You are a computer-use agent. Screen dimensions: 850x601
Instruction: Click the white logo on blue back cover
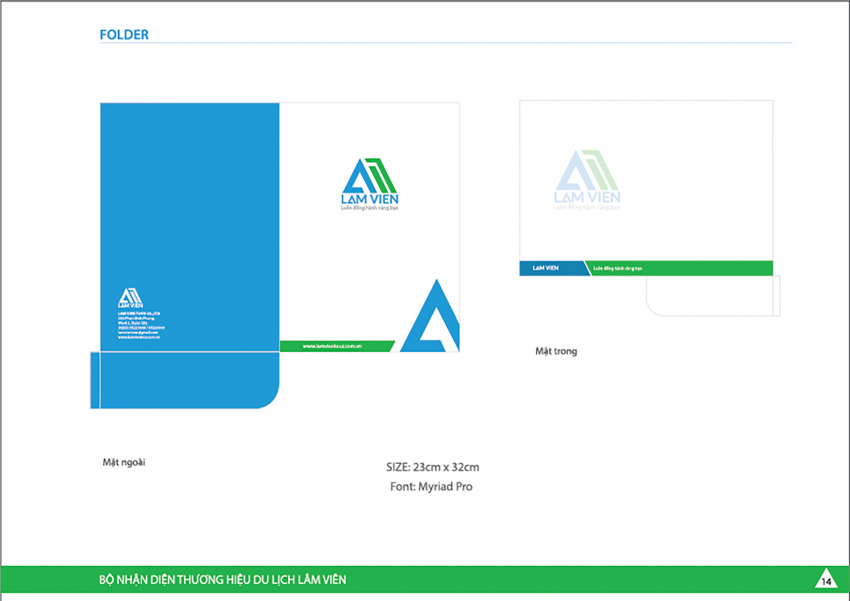pyautogui.click(x=130, y=298)
